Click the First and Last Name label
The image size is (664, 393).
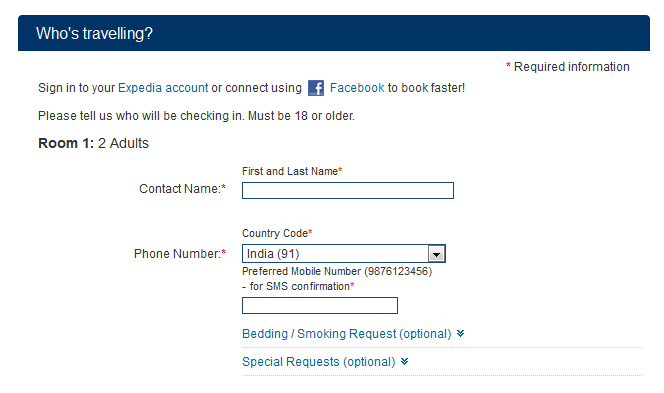[292, 171]
